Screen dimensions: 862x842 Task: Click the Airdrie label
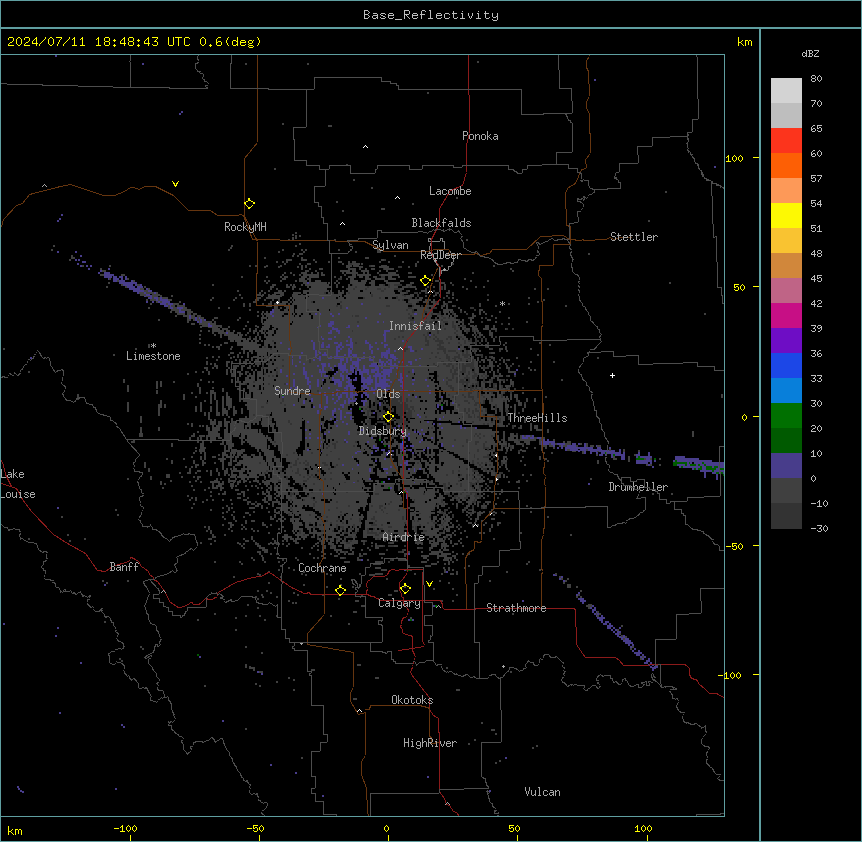pyautogui.click(x=404, y=537)
